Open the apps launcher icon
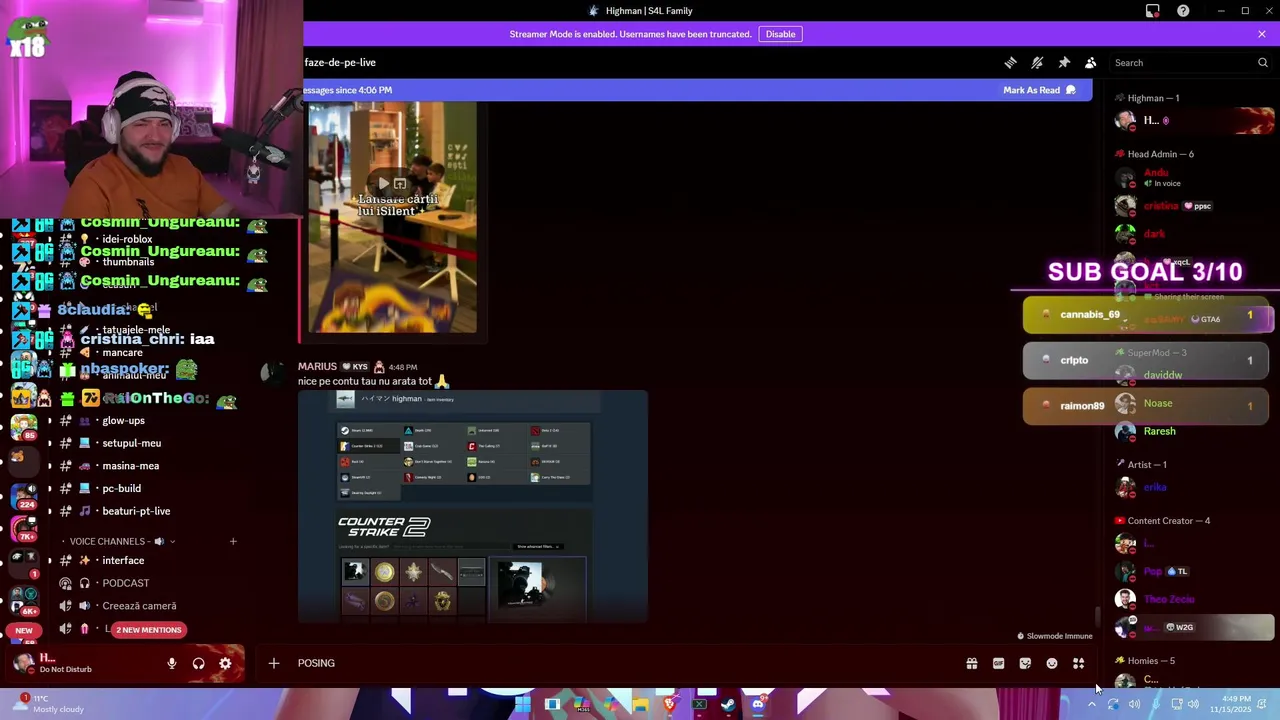1280x720 pixels. point(1079,663)
